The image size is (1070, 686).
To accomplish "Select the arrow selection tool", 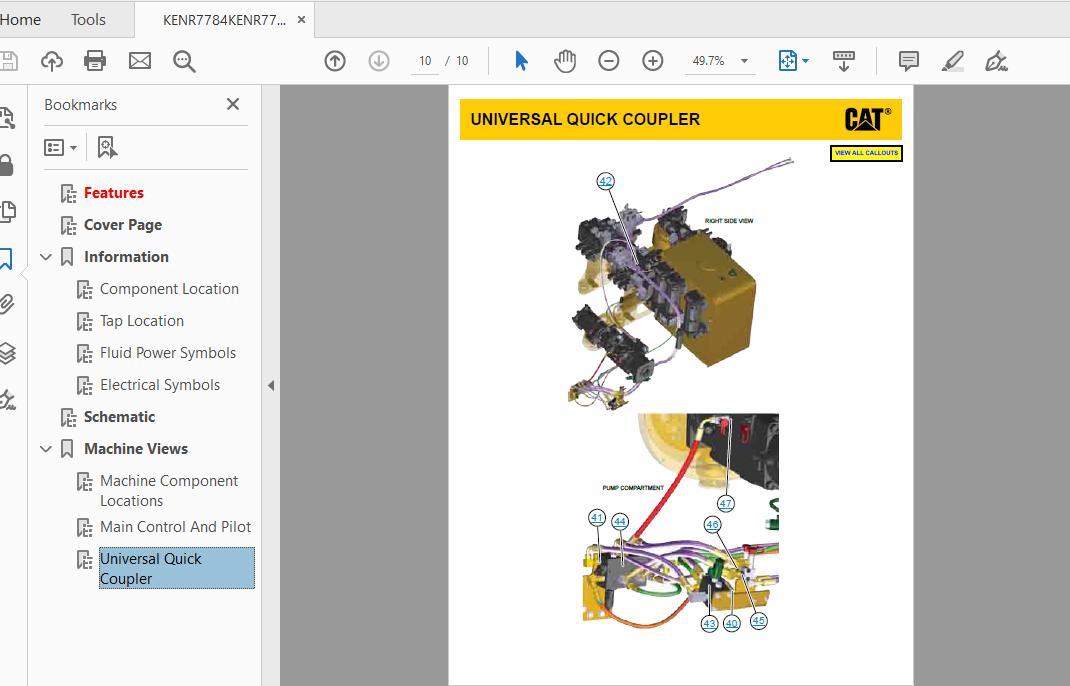I will [521, 61].
